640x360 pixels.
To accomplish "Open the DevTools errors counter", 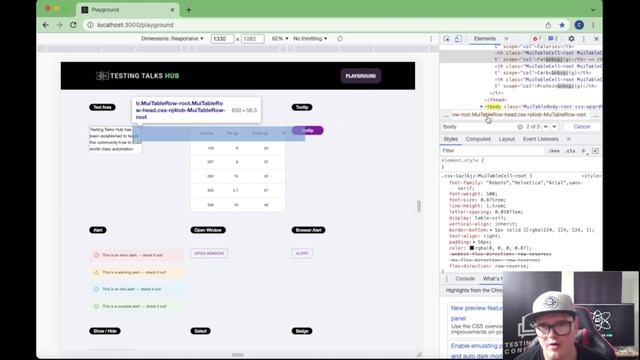I will pos(537,38).
